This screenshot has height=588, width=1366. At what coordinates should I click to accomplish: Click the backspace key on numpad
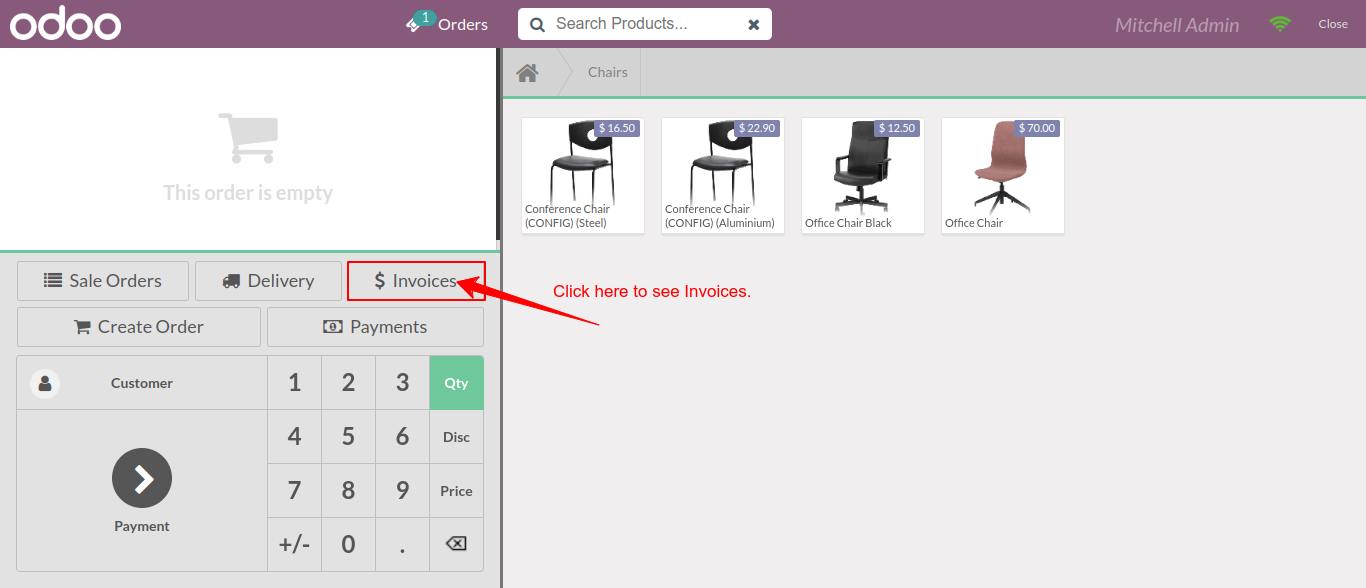(456, 544)
